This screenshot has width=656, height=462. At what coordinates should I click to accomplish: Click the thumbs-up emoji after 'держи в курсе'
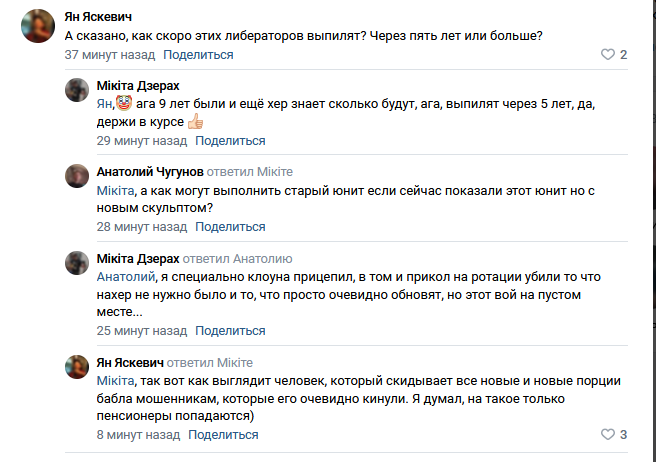(x=195, y=122)
